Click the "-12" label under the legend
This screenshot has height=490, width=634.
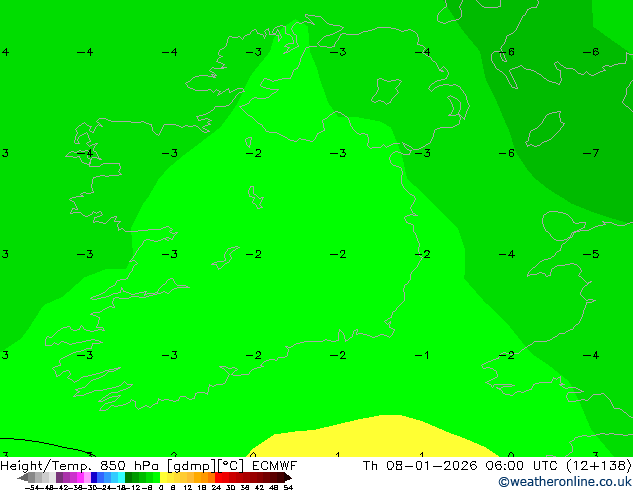[x=135, y=488]
